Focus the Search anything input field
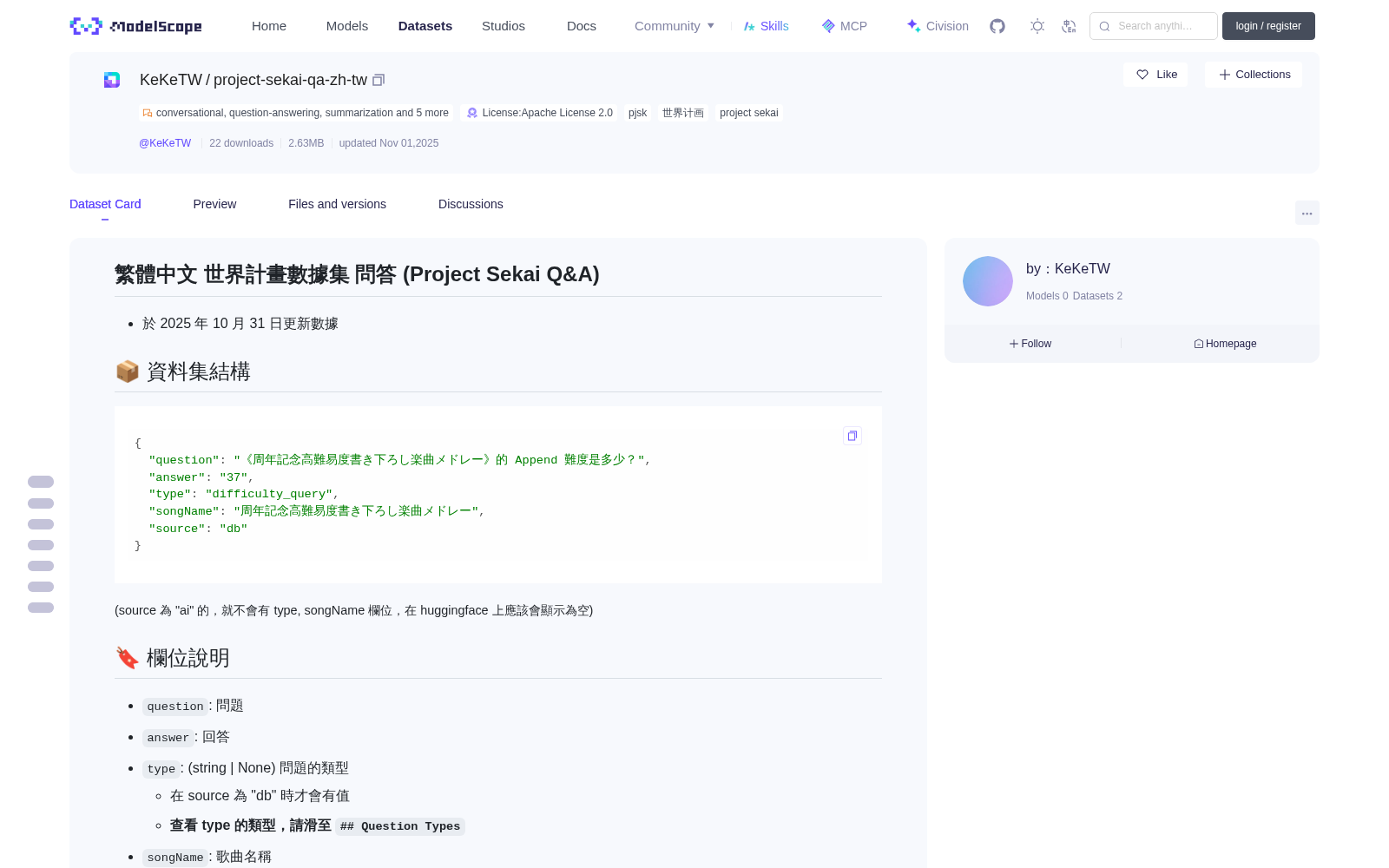This screenshot has height=868, width=1389. tap(1154, 26)
